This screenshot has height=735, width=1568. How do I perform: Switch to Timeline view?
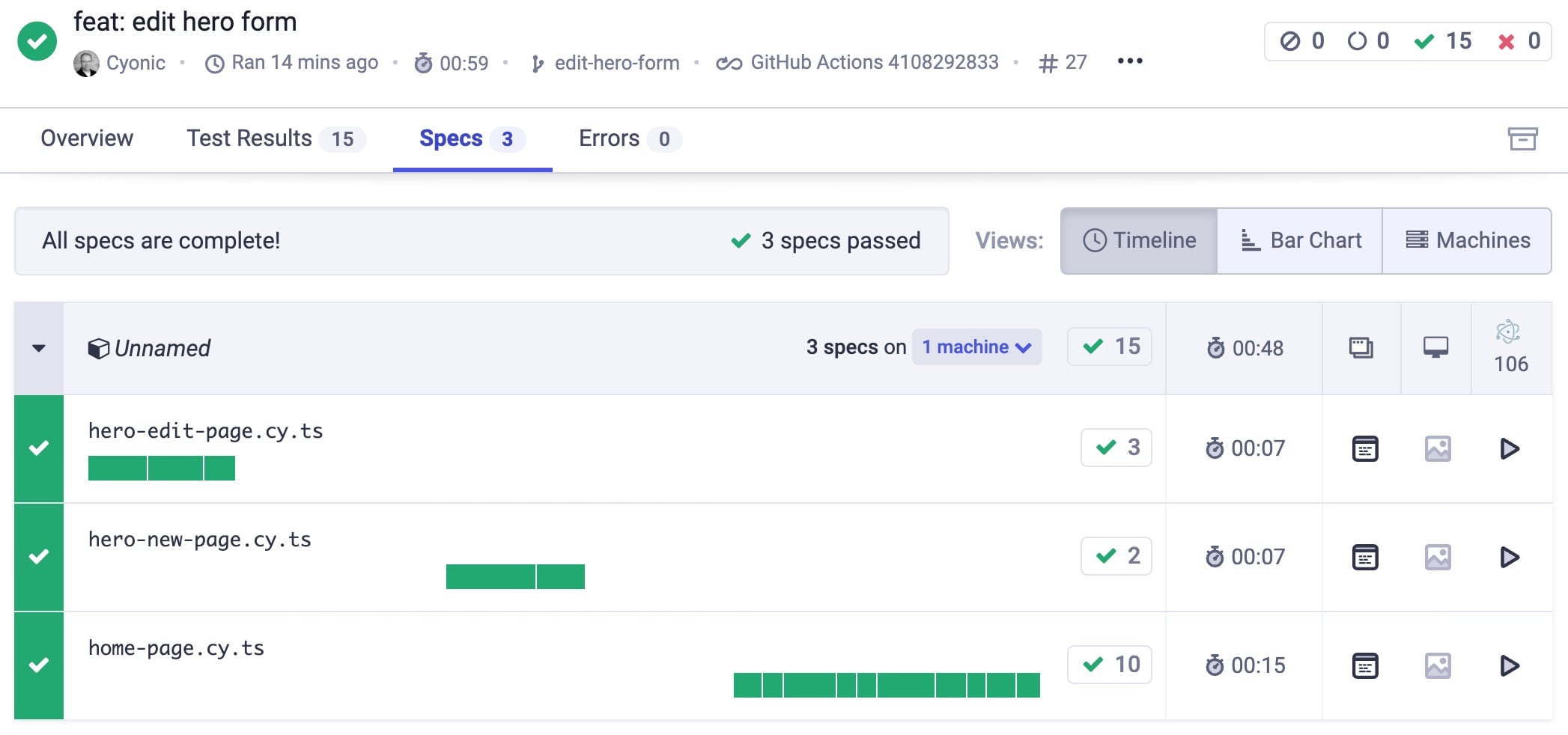[x=1139, y=240]
